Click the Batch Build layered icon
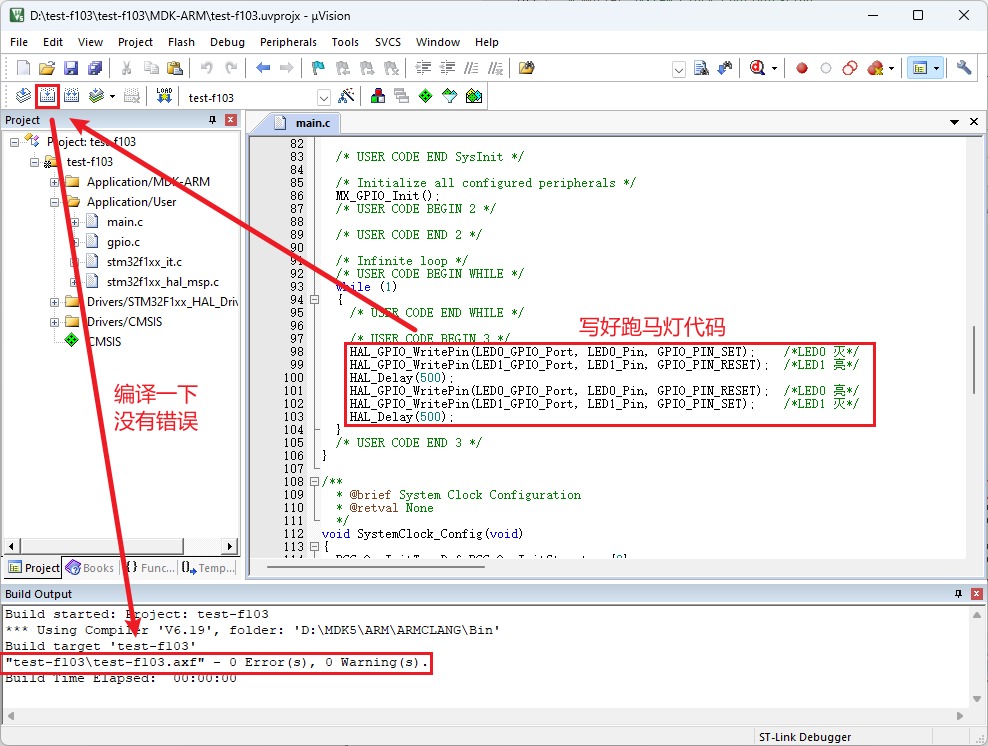 coord(96,96)
